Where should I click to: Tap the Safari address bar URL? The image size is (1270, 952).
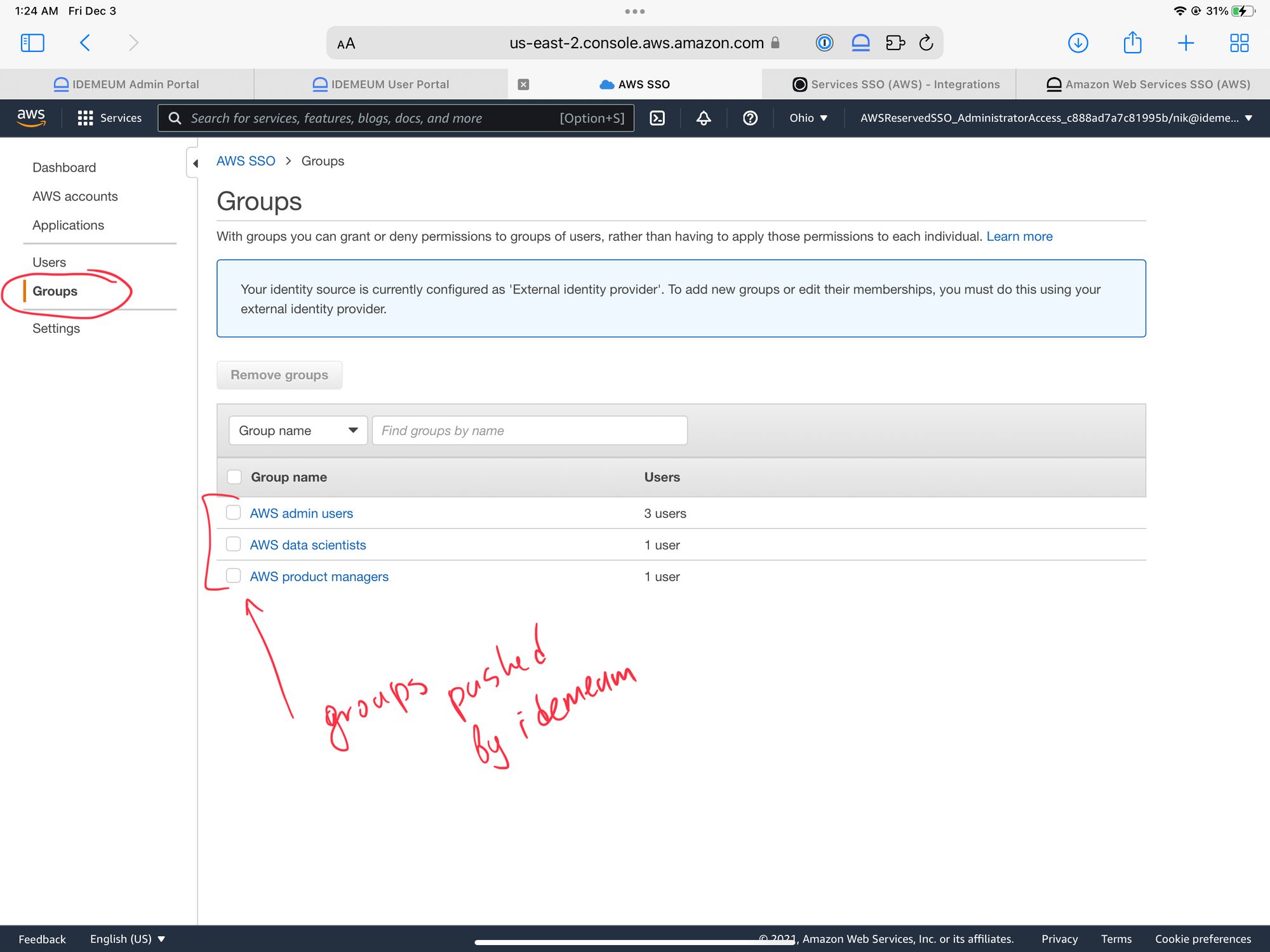[x=636, y=43]
